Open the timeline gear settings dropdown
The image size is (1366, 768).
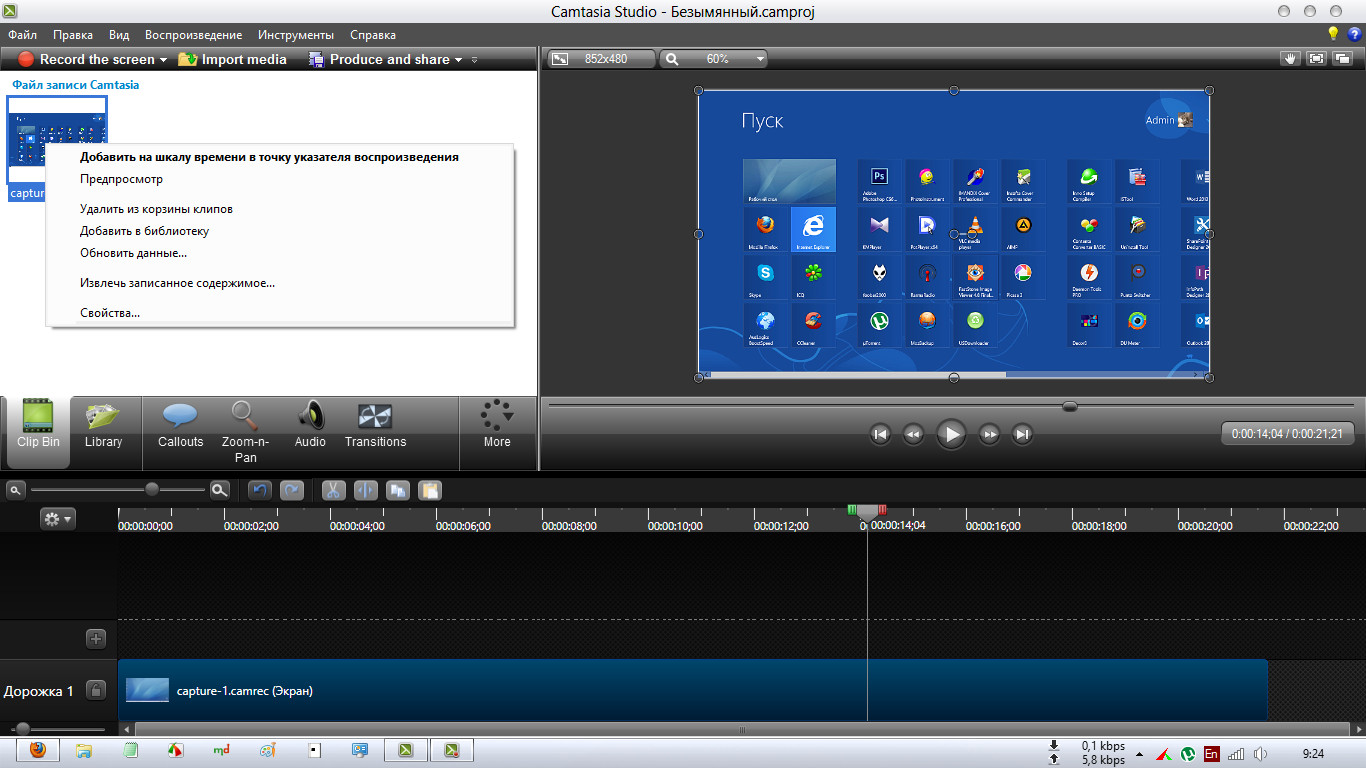57,518
